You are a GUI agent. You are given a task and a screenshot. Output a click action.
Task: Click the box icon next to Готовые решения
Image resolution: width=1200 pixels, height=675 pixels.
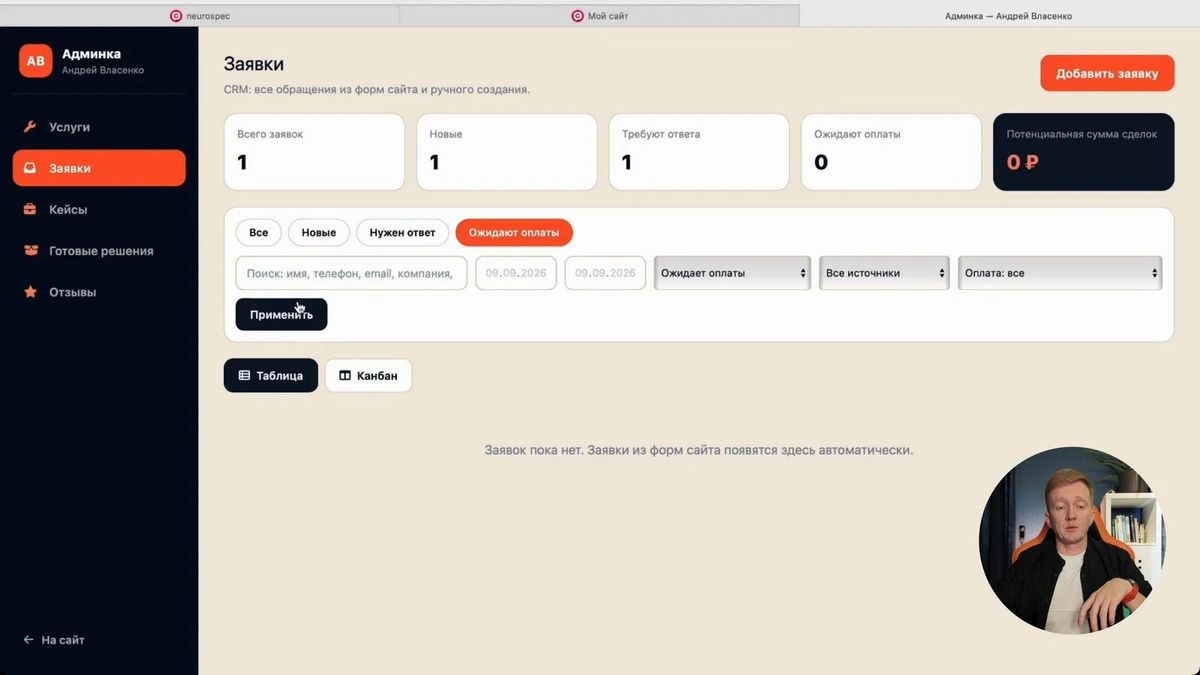click(x=30, y=251)
